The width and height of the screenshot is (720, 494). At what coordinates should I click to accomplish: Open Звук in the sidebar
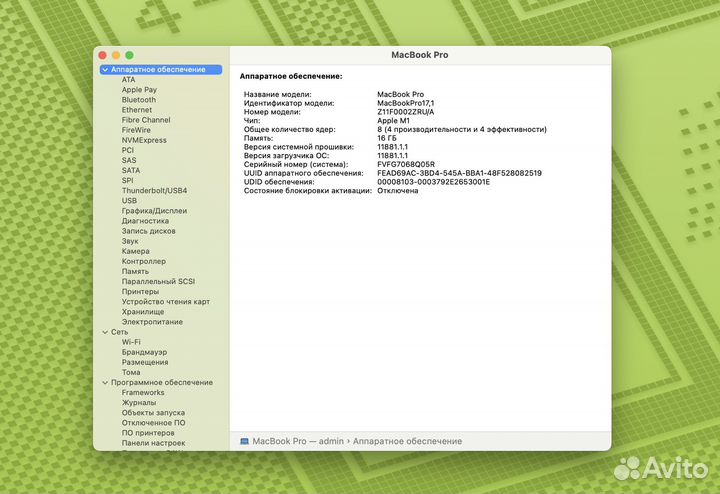point(130,241)
